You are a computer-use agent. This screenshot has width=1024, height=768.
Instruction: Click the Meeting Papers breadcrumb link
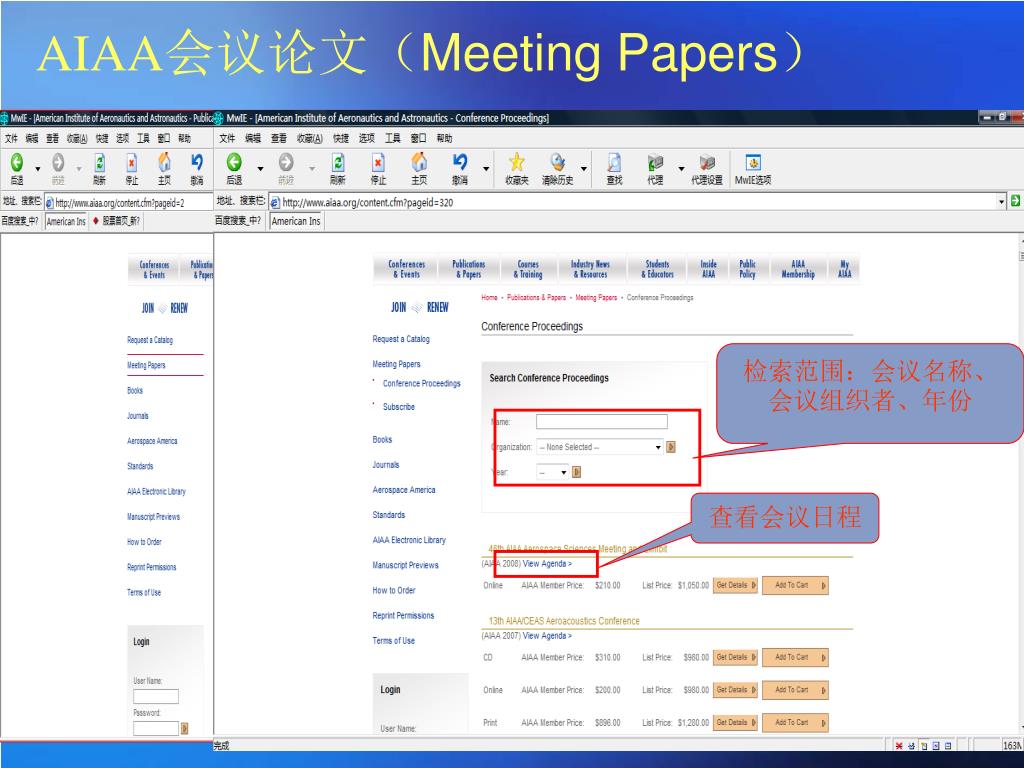(596, 297)
